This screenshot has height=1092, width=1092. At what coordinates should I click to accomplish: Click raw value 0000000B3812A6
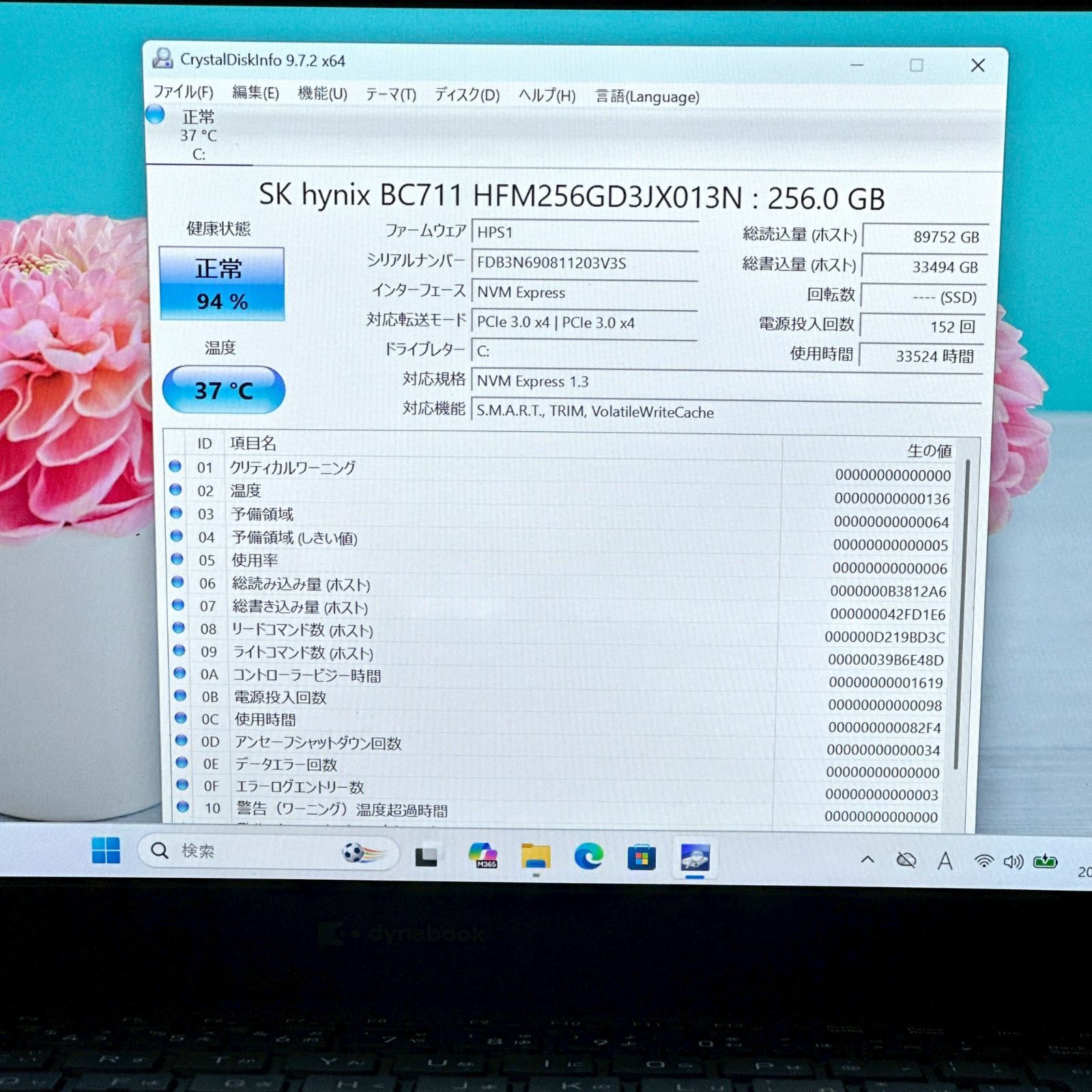[888, 591]
